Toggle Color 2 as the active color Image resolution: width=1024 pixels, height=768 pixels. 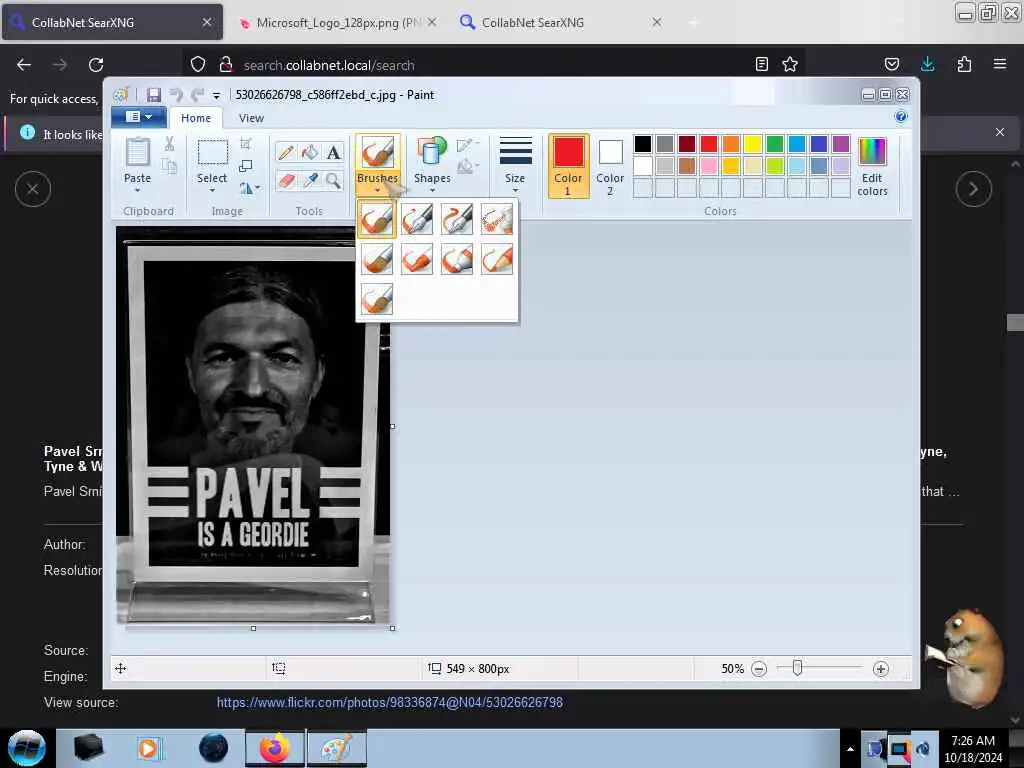(610, 166)
